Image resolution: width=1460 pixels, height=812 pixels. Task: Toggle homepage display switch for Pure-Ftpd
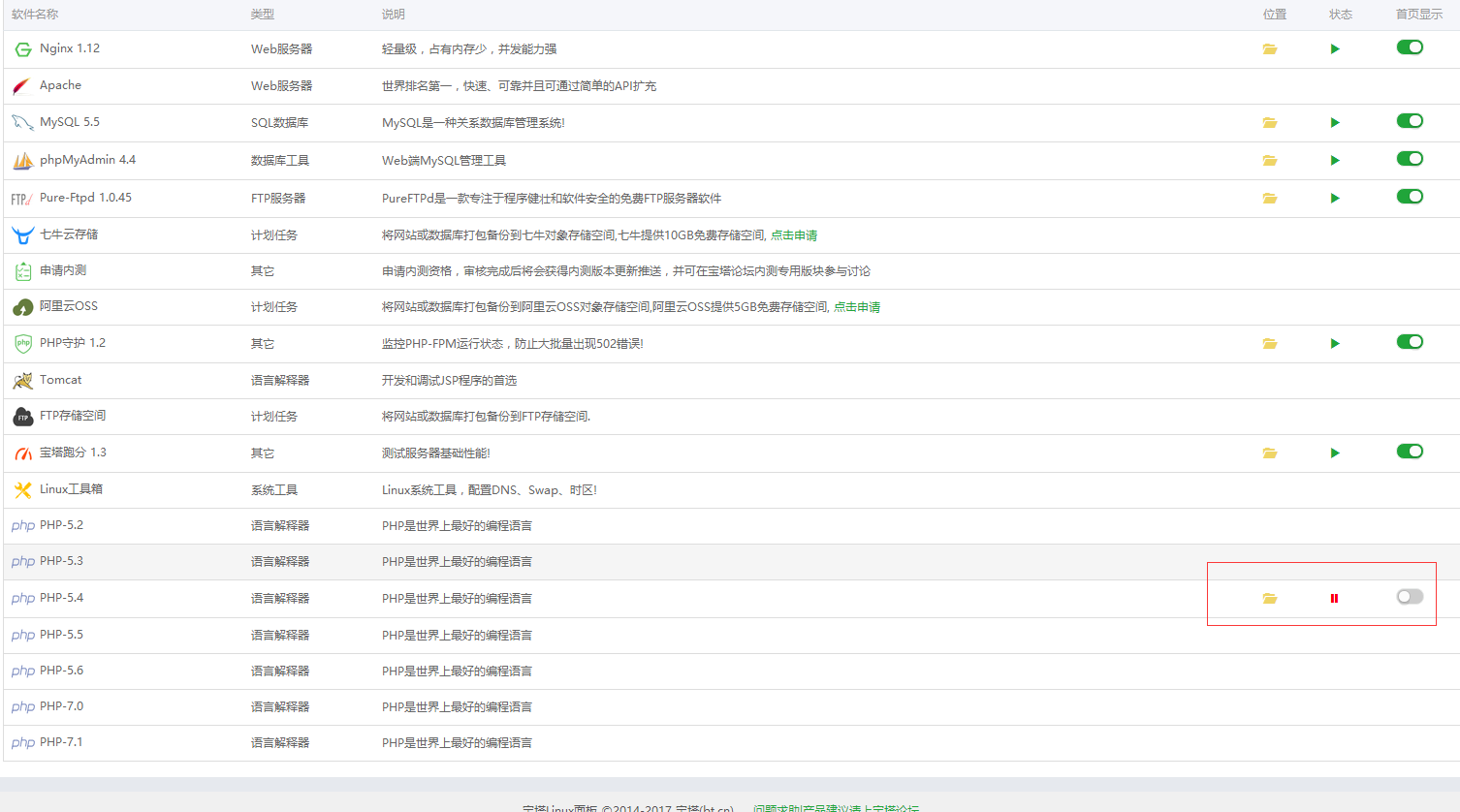pyautogui.click(x=1410, y=197)
